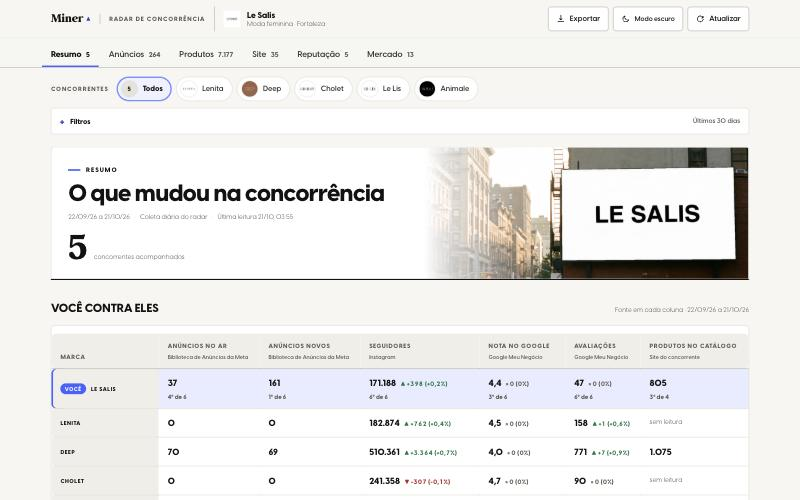Click Cholet followers value 241.358
Viewport: 800px width, 500px height.
384,481
